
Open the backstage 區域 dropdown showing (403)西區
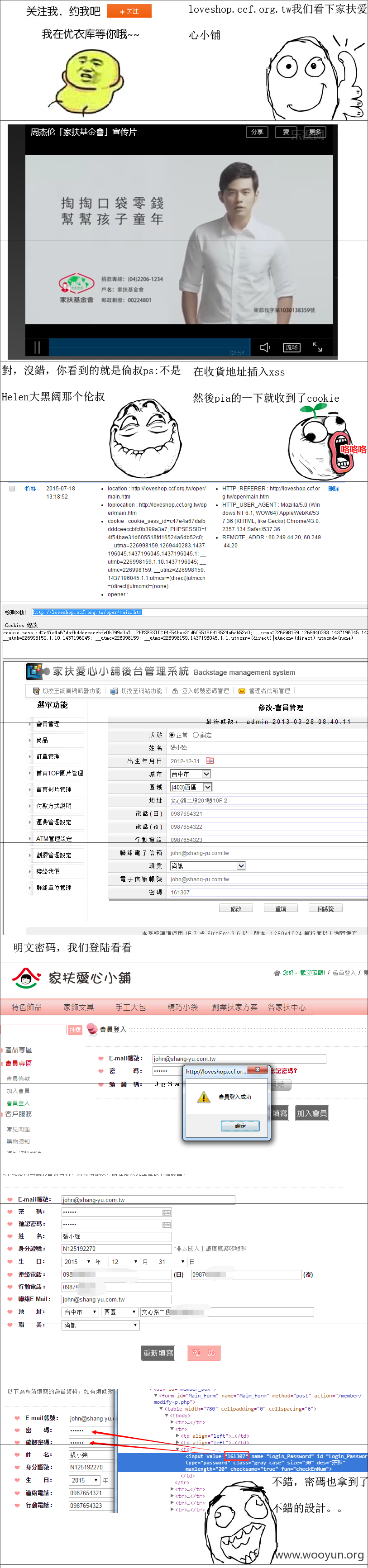(191, 788)
